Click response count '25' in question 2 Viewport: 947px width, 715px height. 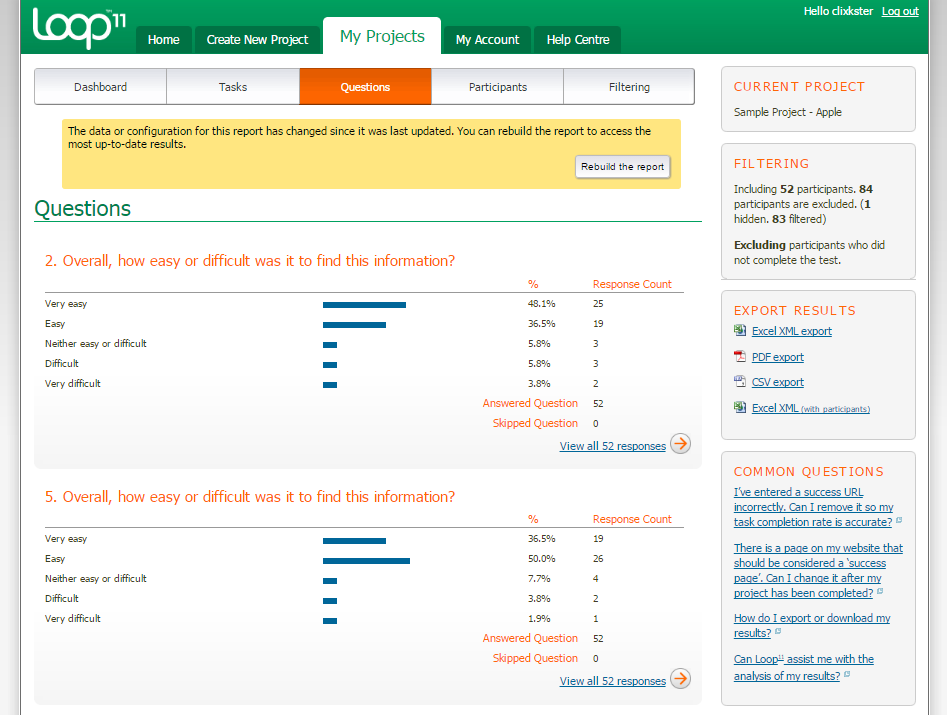598,304
